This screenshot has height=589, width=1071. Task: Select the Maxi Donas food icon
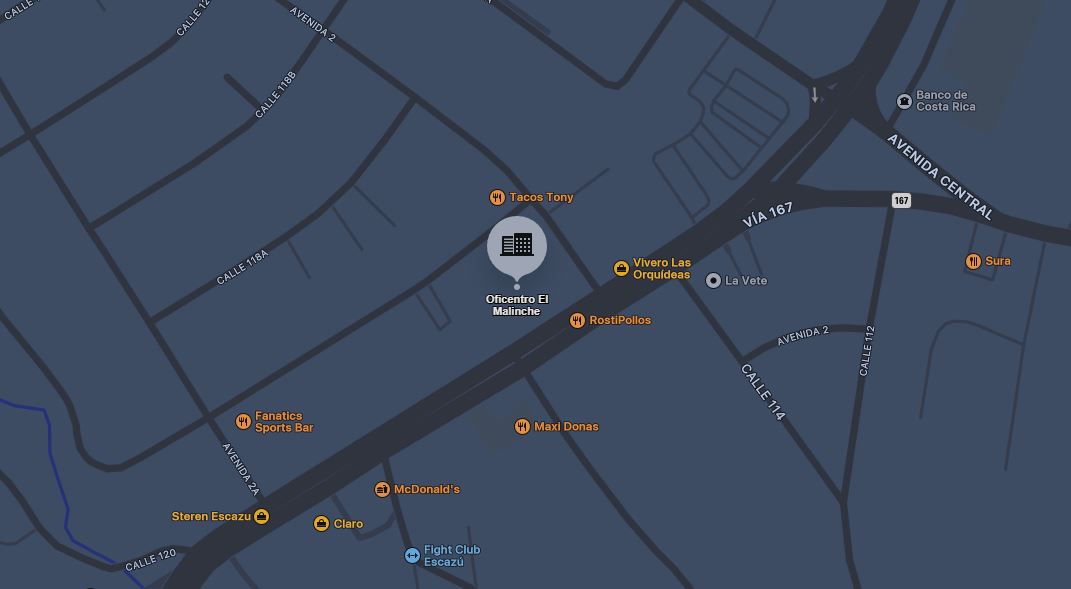[522, 426]
